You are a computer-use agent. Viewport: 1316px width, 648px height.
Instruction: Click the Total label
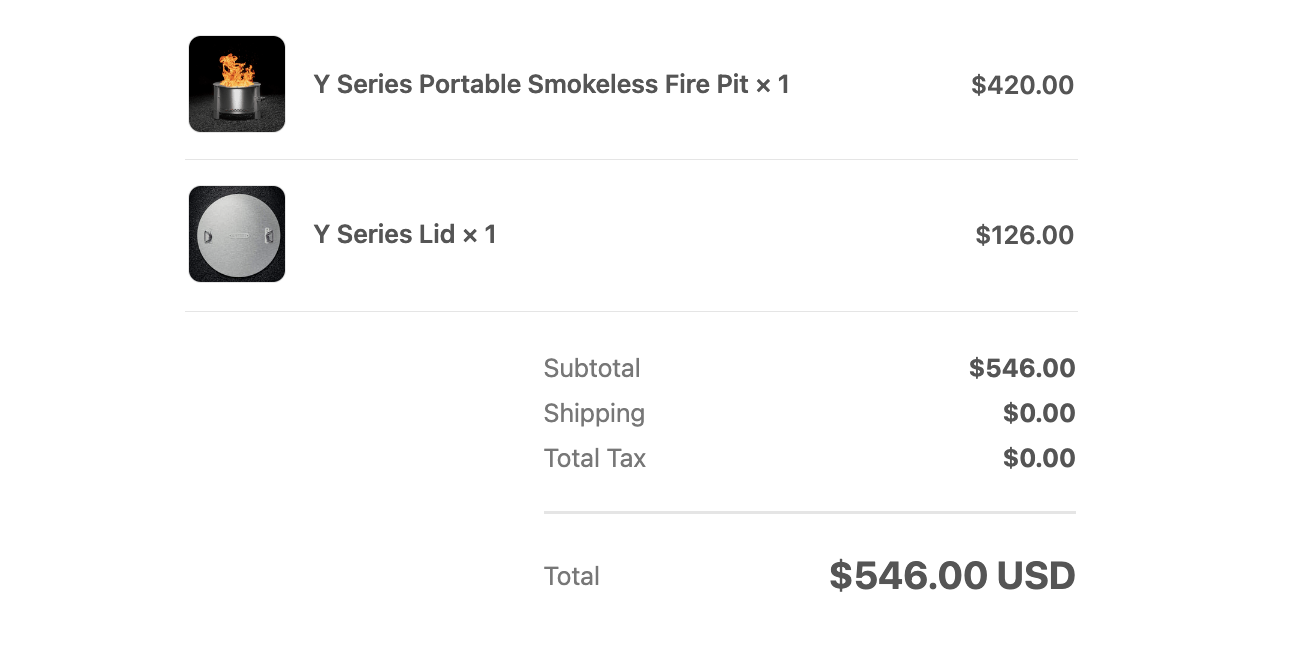572,576
